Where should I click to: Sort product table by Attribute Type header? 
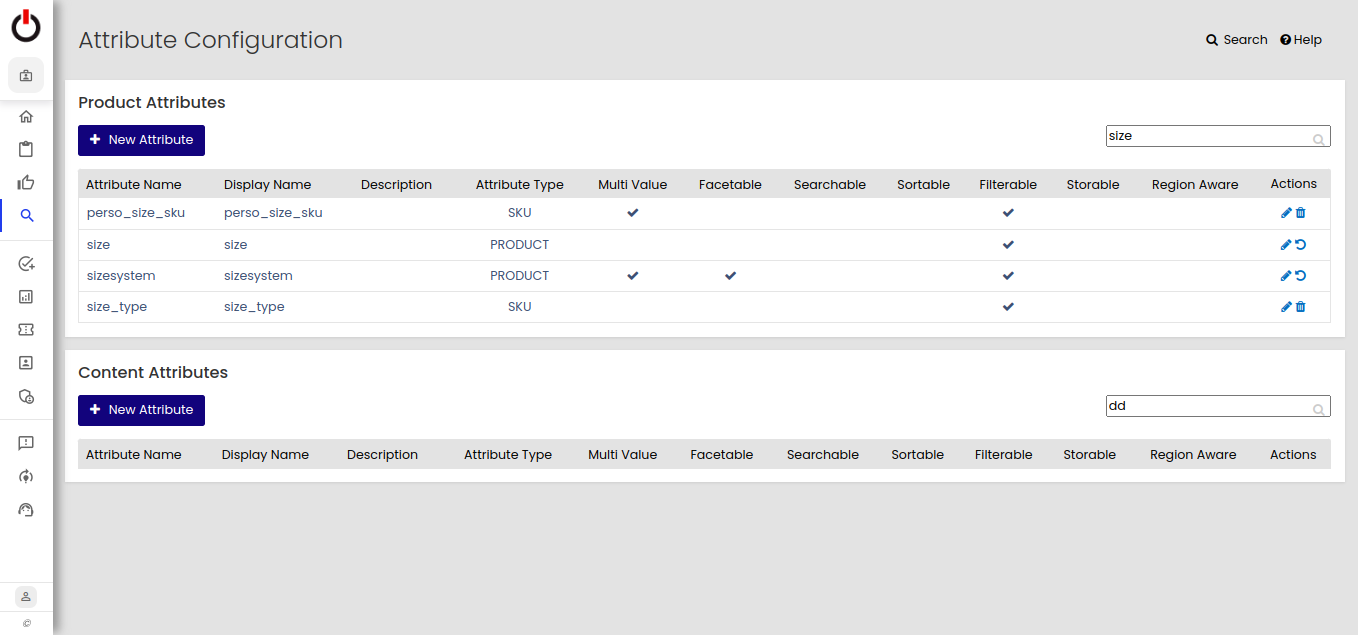point(519,185)
